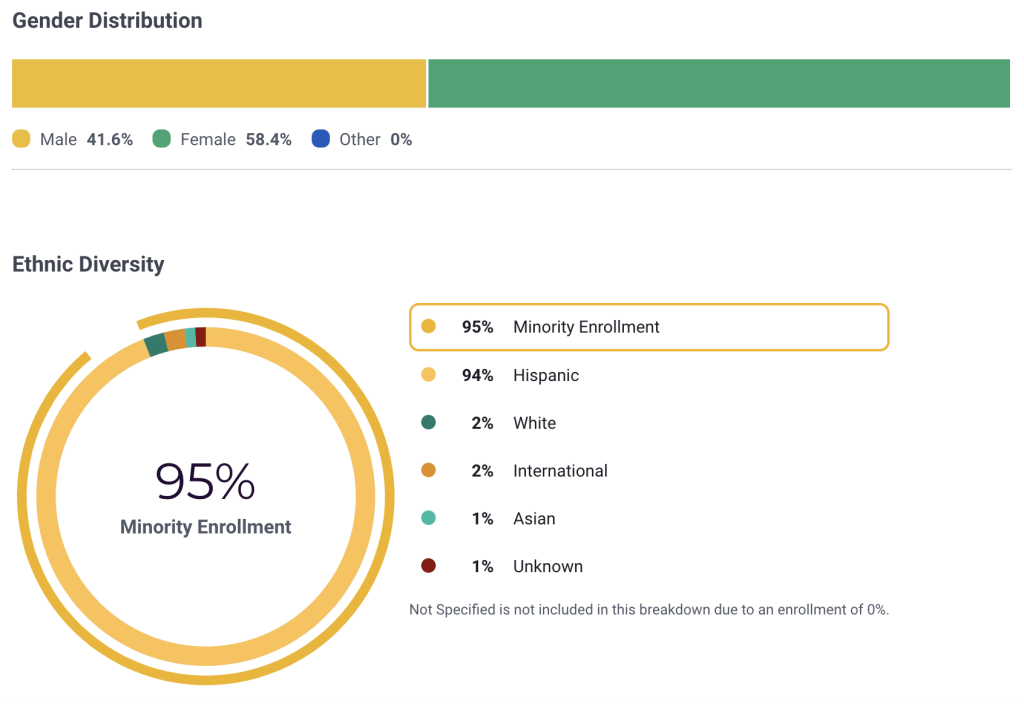Toggle the Hispanic category visibility
This screenshot has height=704, width=1024.
(546, 375)
